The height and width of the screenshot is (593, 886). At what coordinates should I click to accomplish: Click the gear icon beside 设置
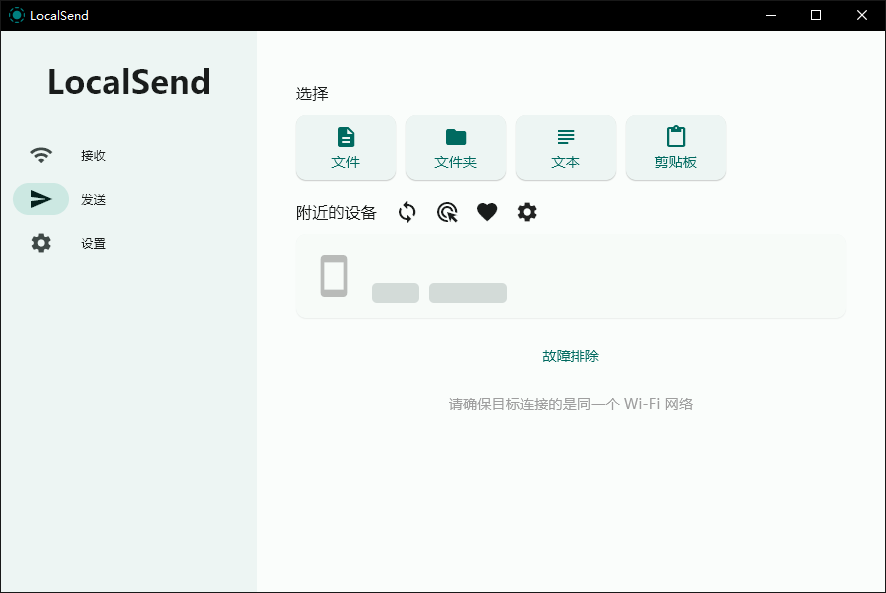click(41, 243)
